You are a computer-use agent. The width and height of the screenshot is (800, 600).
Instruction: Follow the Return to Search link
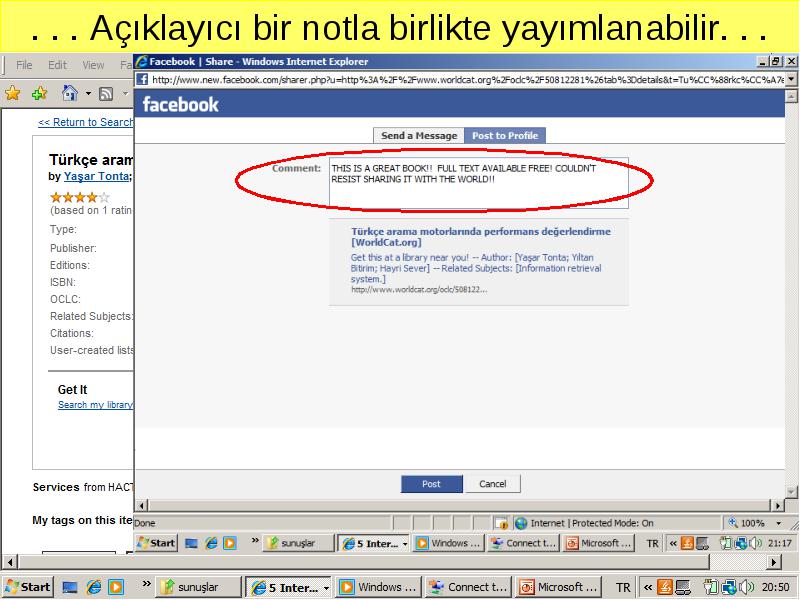coord(86,122)
